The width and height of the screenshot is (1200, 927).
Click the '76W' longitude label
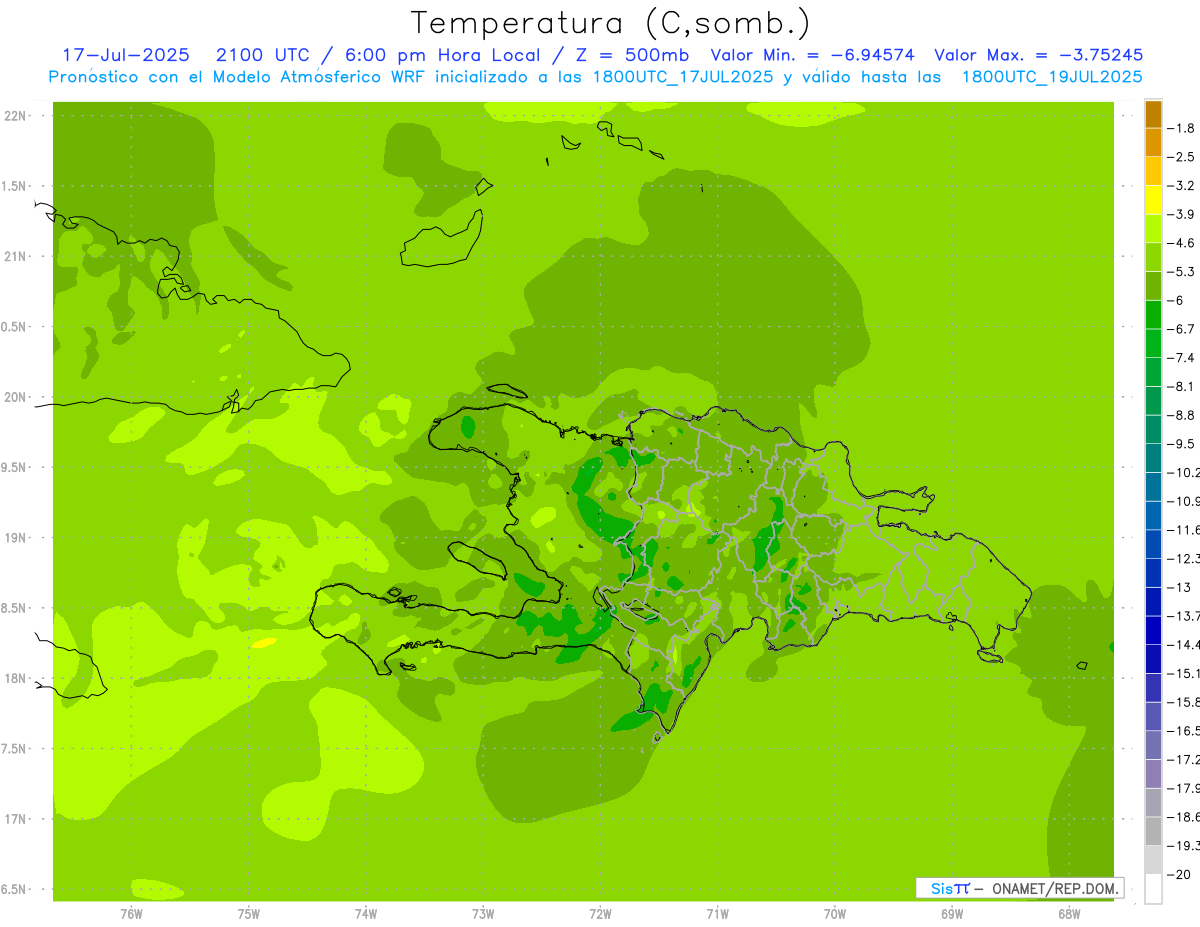[131, 913]
